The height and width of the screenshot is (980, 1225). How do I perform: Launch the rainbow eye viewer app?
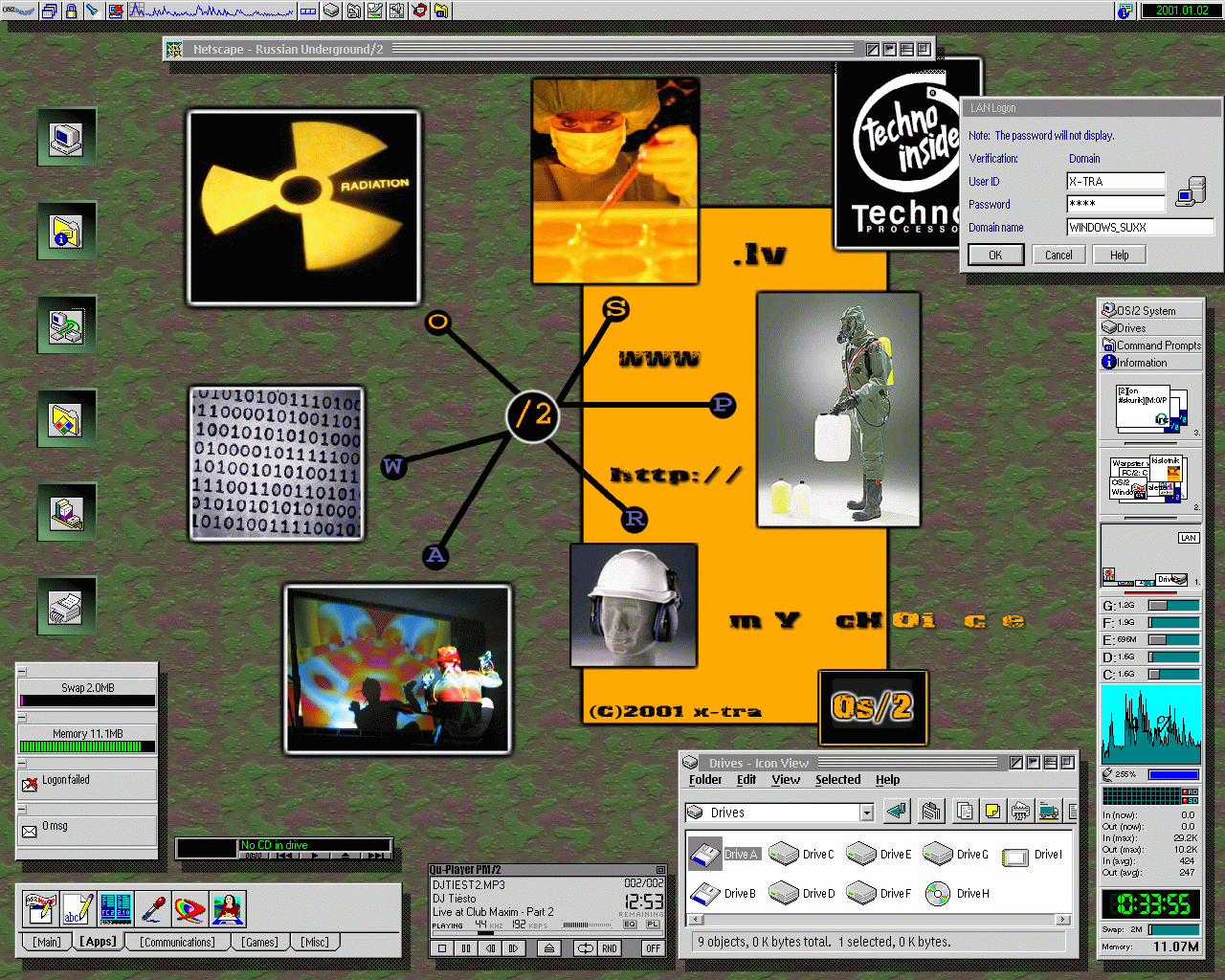click(190, 908)
